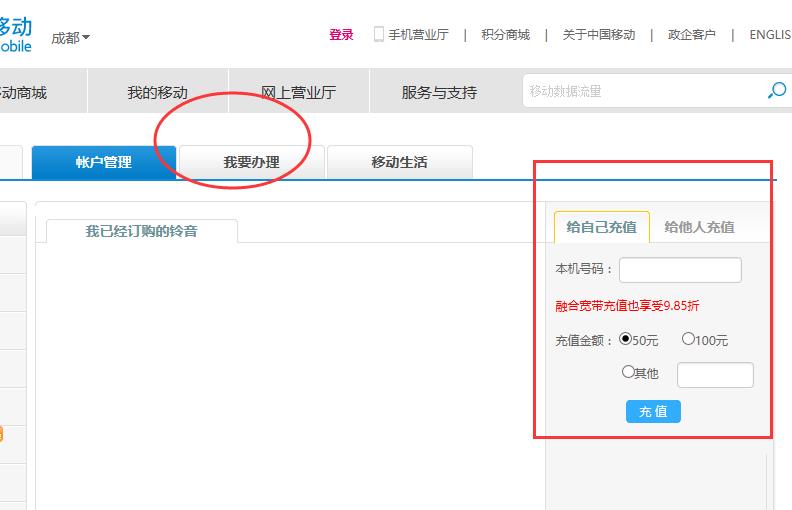The width and height of the screenshot is (792, 510).
Task: Click the 充值 recharge button
Action: [x=653, y=412]
